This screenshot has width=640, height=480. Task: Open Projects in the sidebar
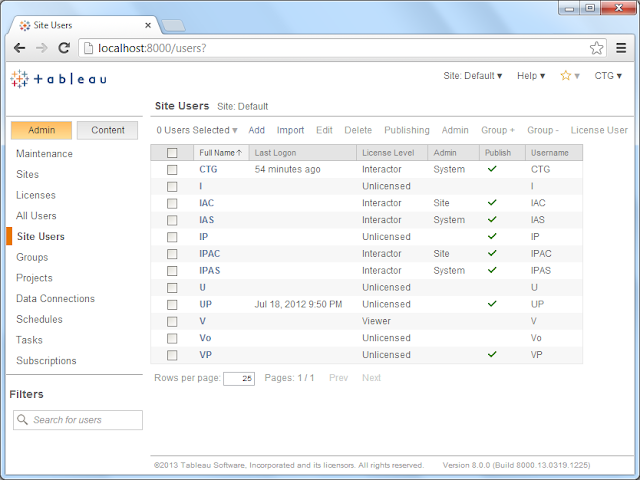pos(34,278)
